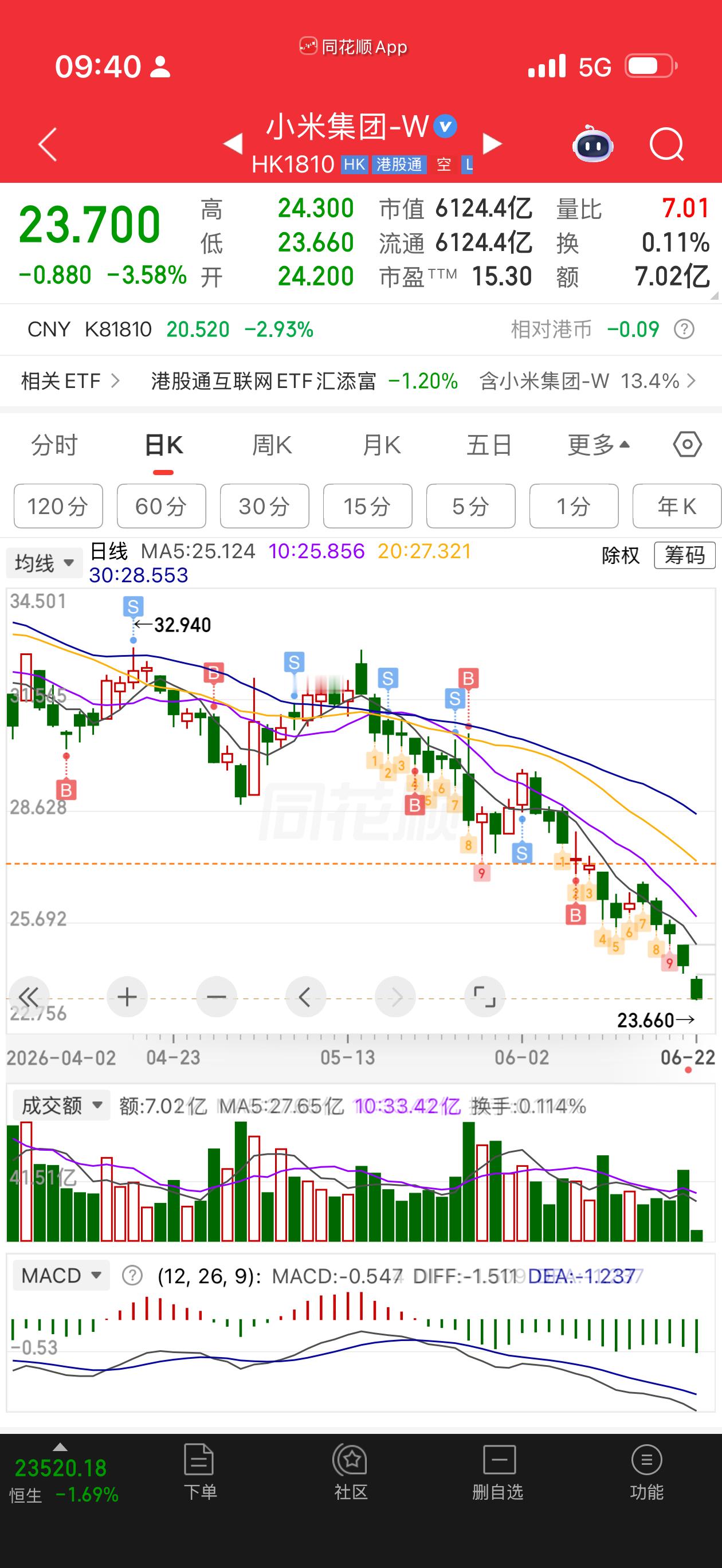Toggle the 除权 adjustment setting
This screenshot has width=722, height=1568.
click(621, 555)
